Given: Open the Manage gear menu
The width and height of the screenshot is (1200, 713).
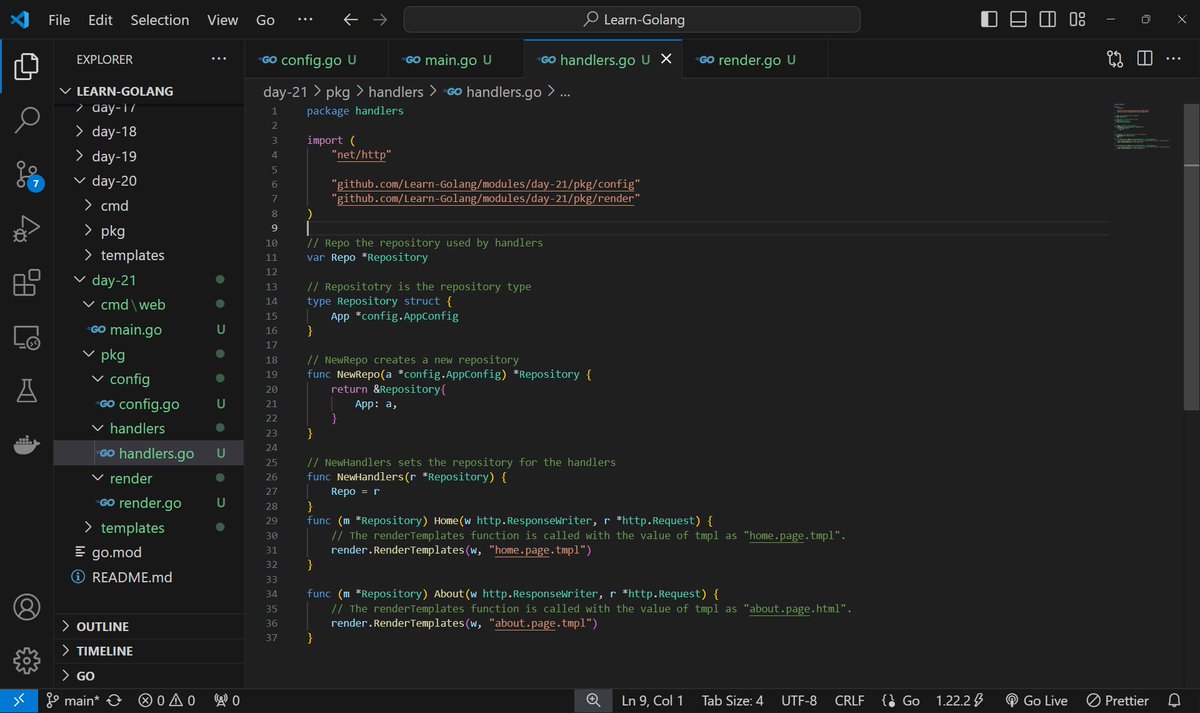Looking at the screenshot, I should (27, 660).
